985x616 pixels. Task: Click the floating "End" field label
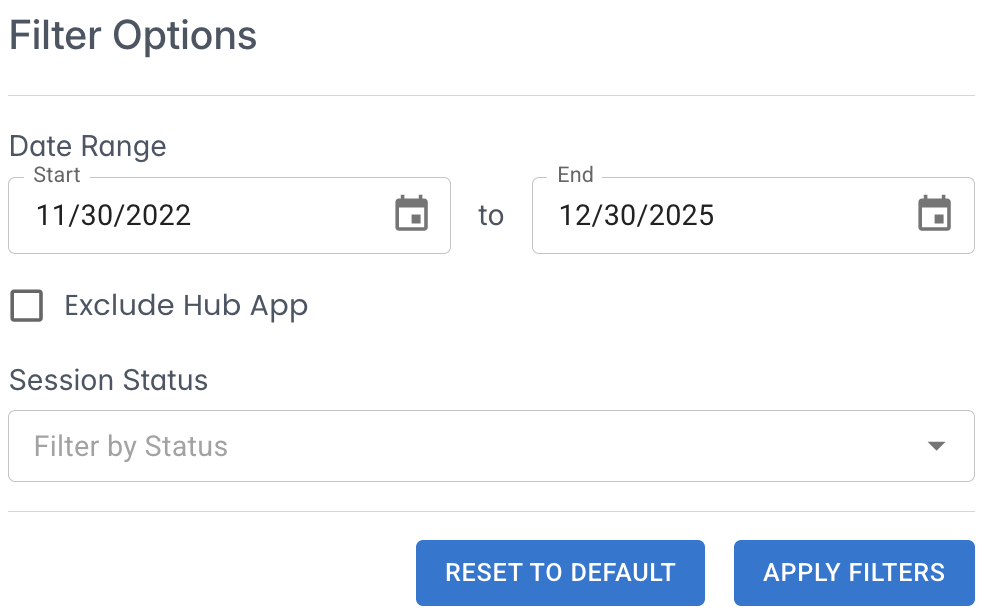[x=576, y=175]
